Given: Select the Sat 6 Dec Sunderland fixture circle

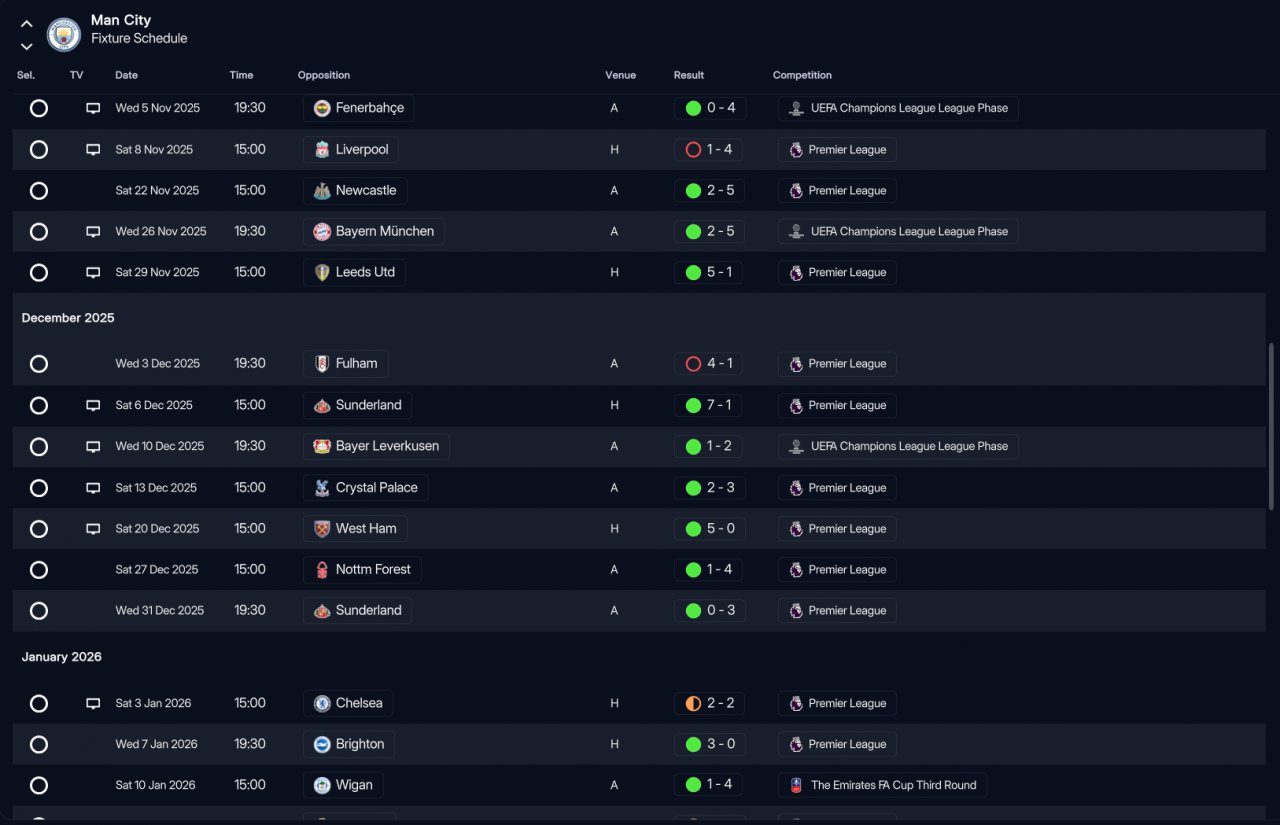Looking at the screenshot, I should [39, 406].
